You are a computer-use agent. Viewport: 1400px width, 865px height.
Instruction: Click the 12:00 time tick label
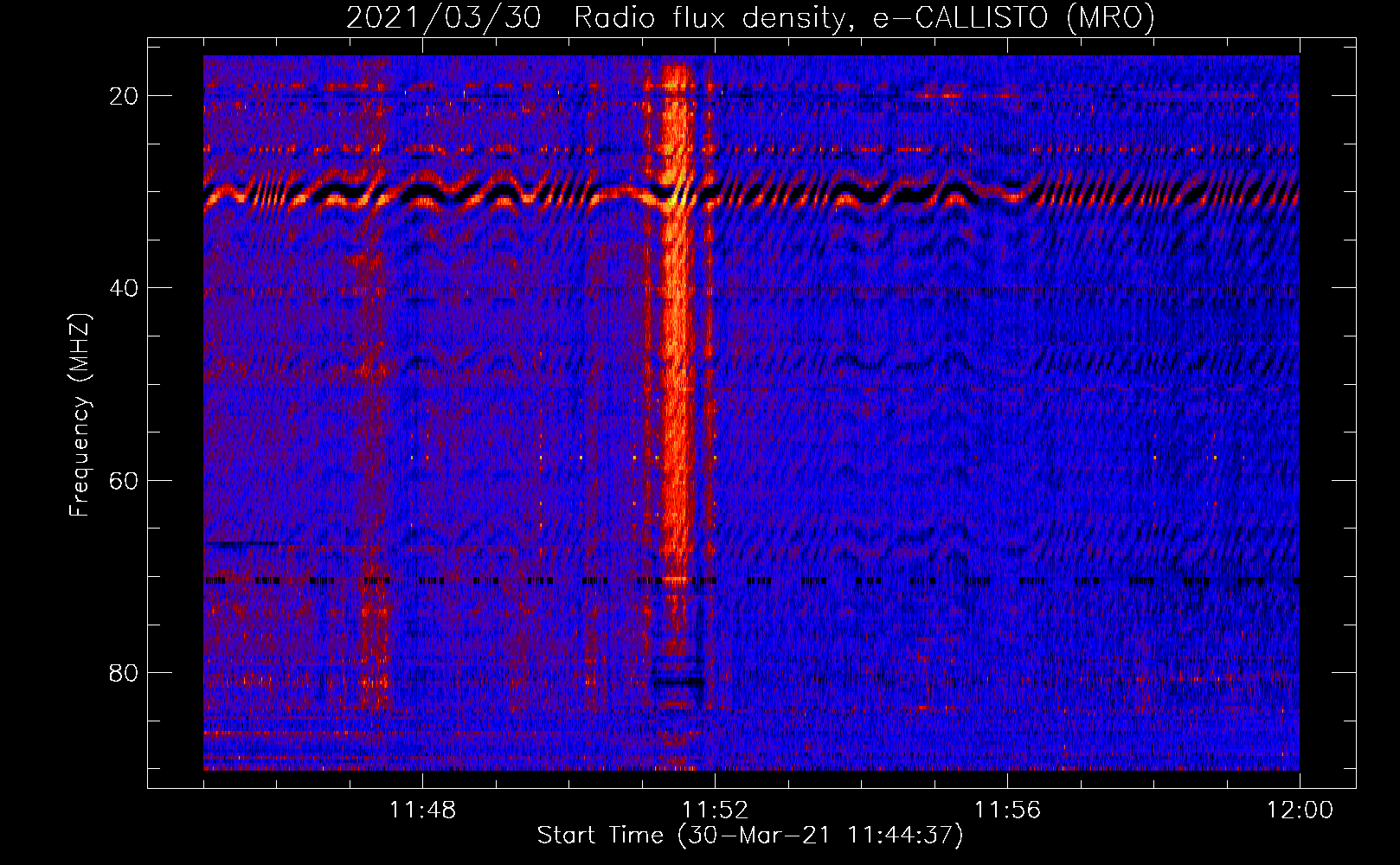(1300, 810)
